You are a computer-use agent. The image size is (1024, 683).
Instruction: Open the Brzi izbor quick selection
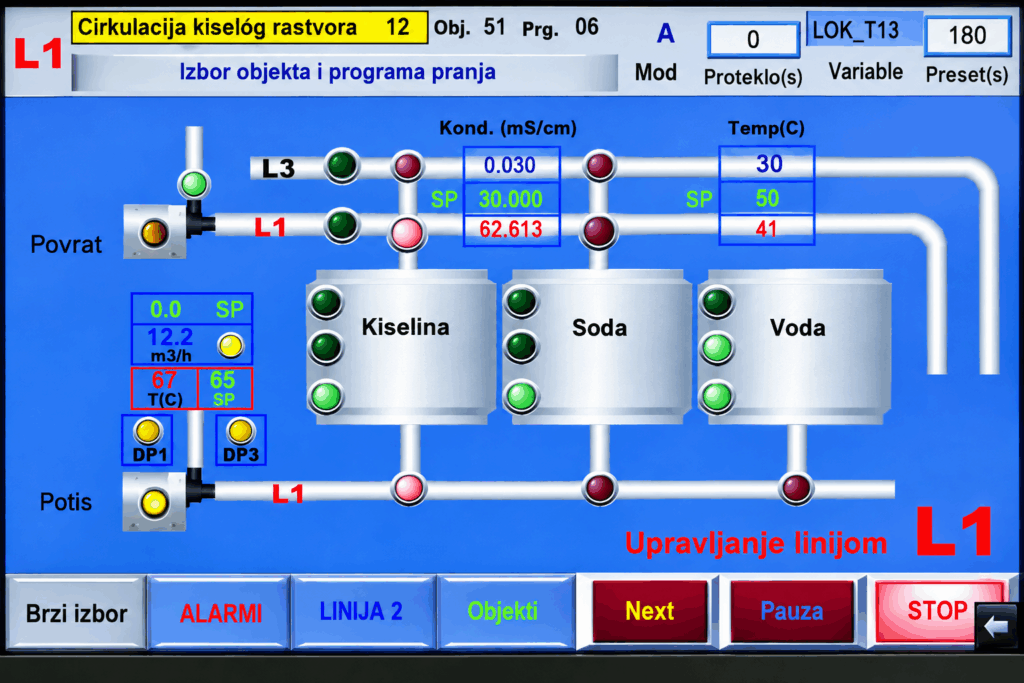point(76,613)
